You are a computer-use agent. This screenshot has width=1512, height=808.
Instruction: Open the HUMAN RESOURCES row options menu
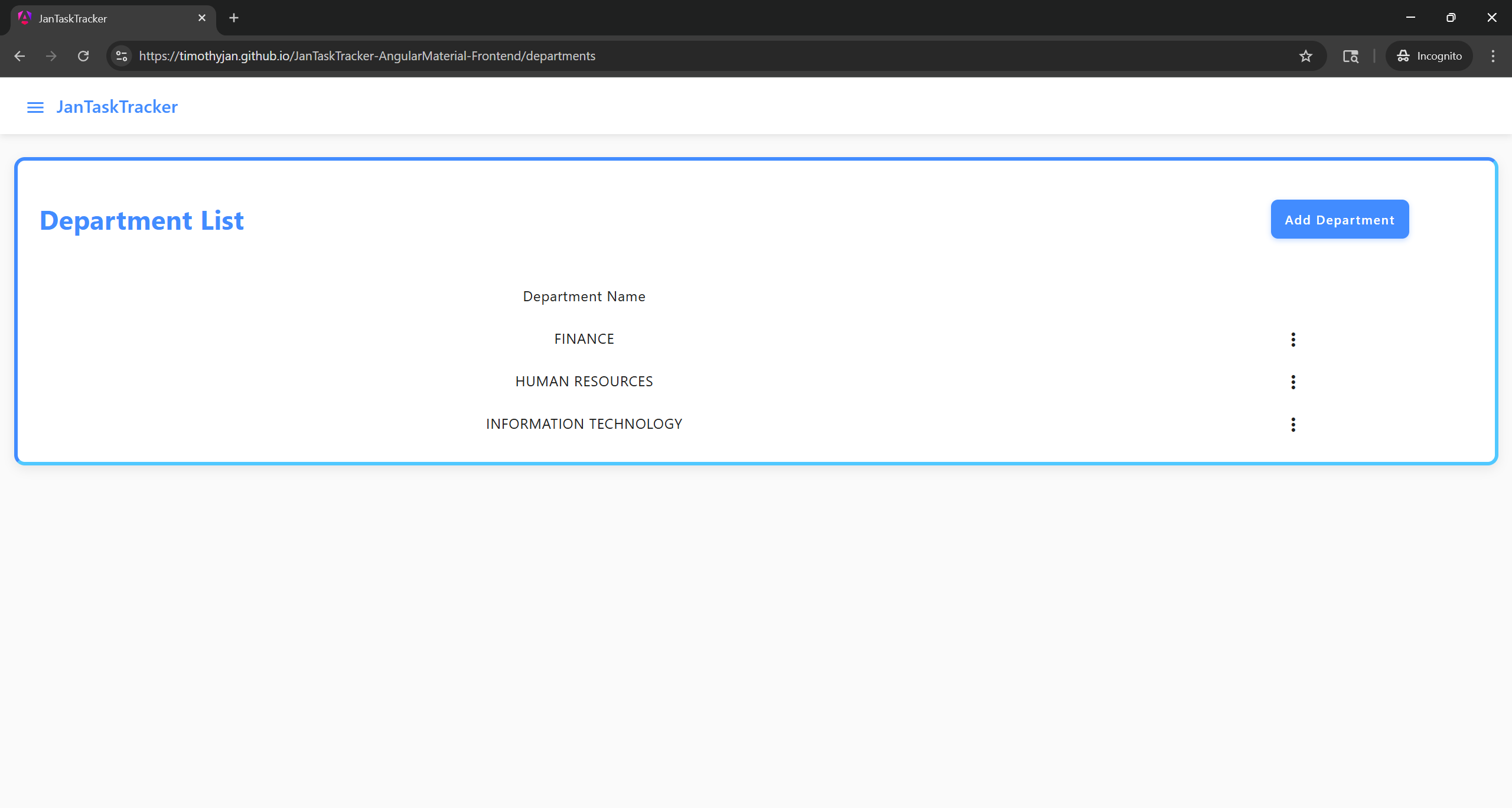click(x=1293, y=382)
